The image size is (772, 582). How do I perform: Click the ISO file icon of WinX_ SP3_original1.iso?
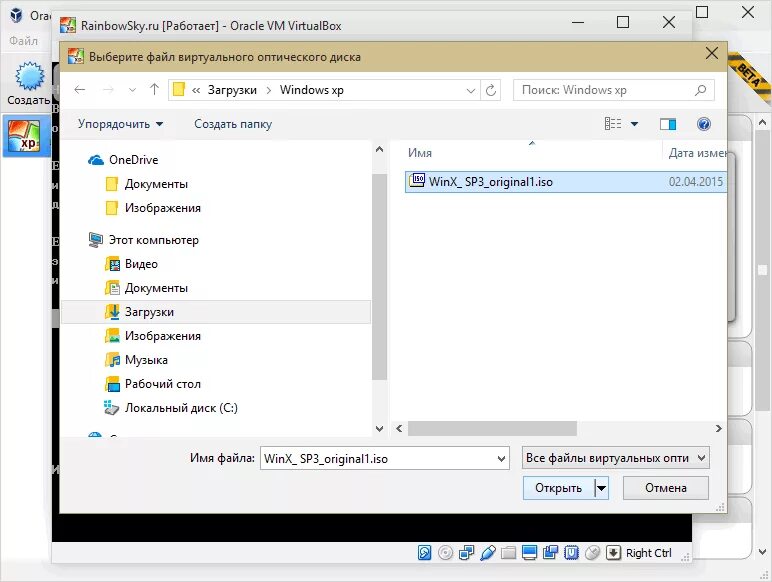click(417, 181)
